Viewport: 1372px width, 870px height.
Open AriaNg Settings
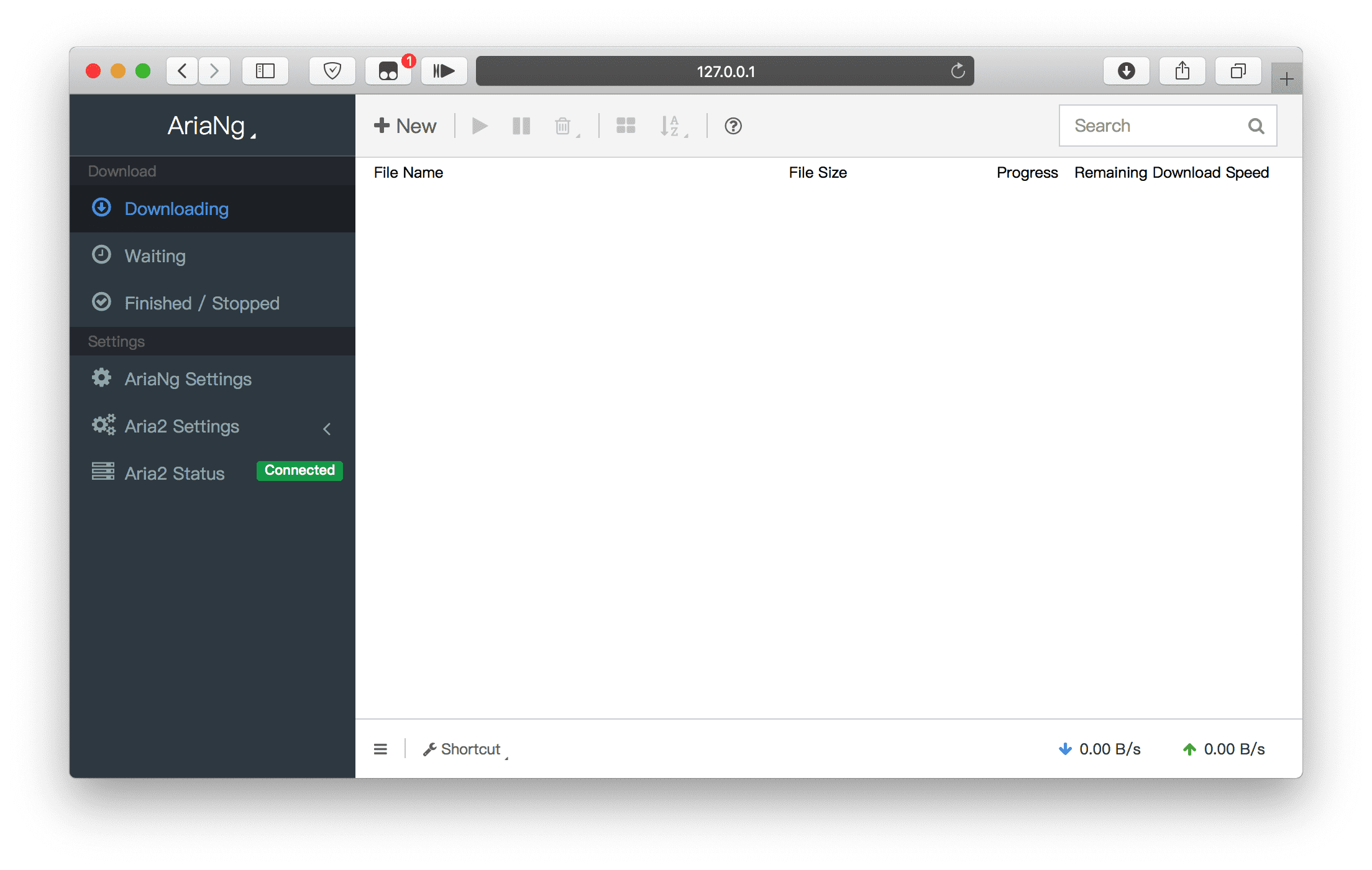[x=188, y=378]
